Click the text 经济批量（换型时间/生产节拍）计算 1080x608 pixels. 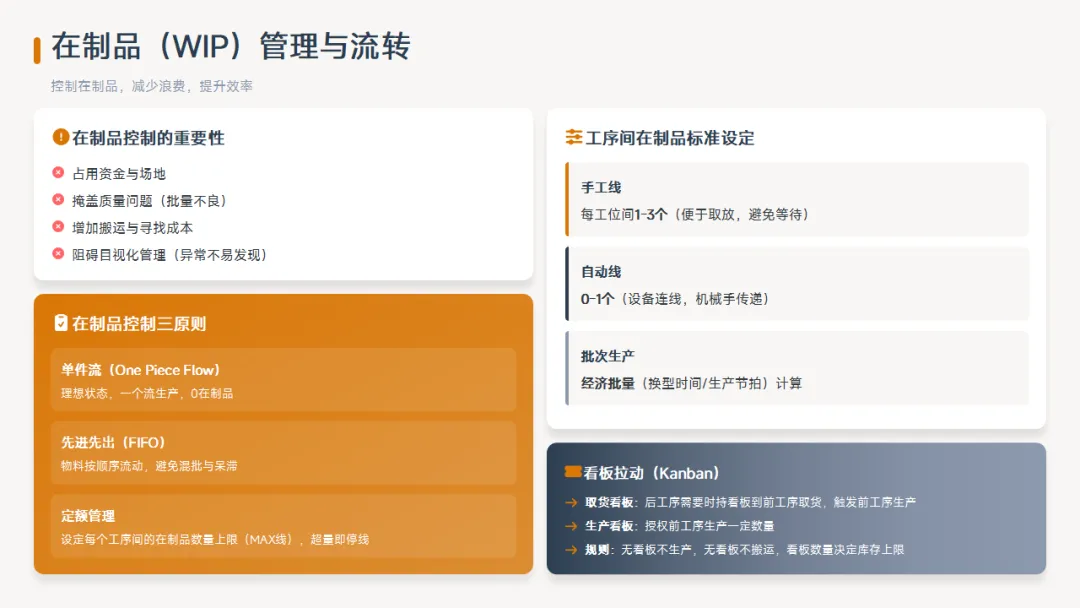tap(692, 383)
